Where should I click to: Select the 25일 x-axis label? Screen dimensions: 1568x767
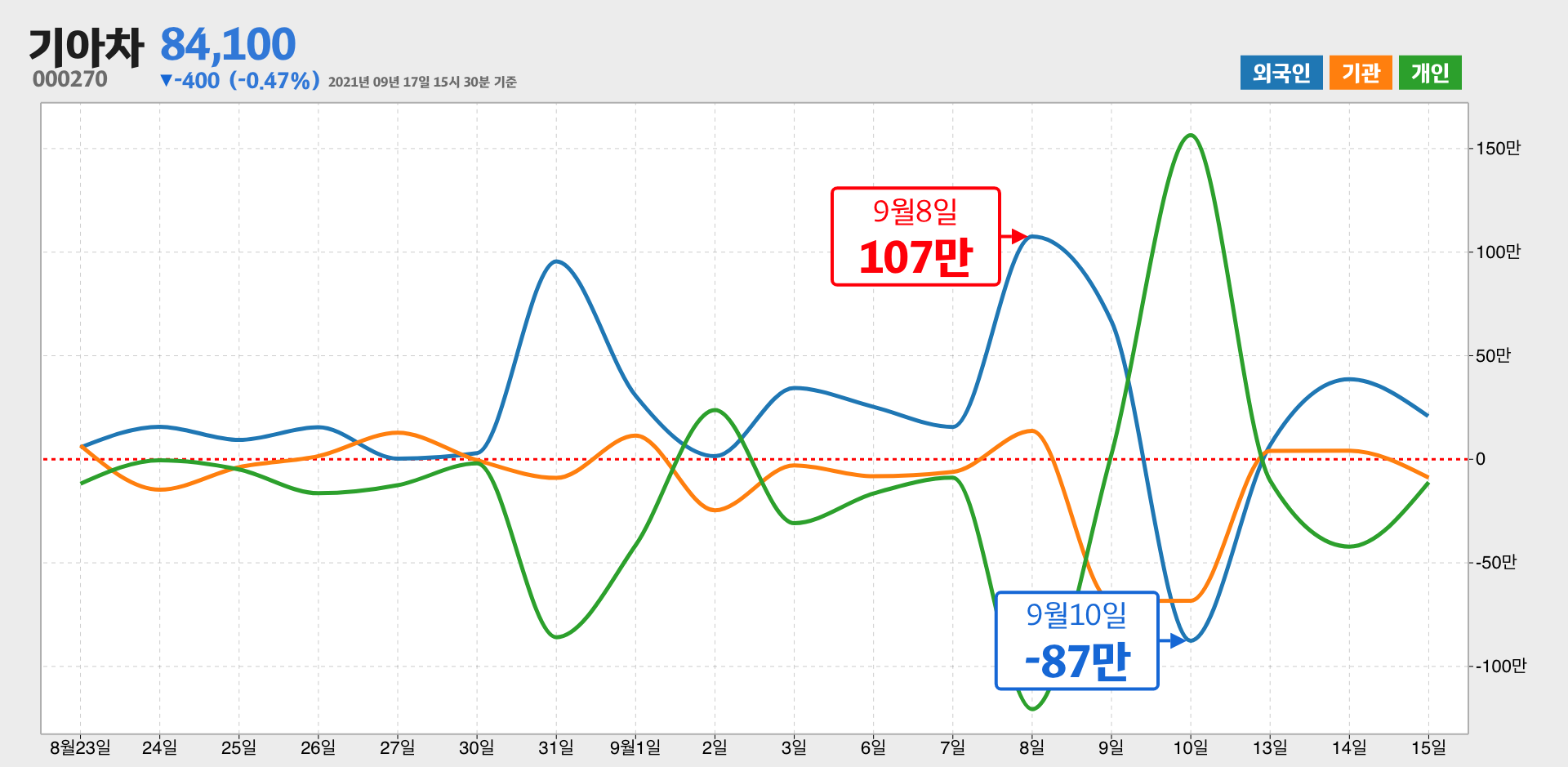click(238, 747)
